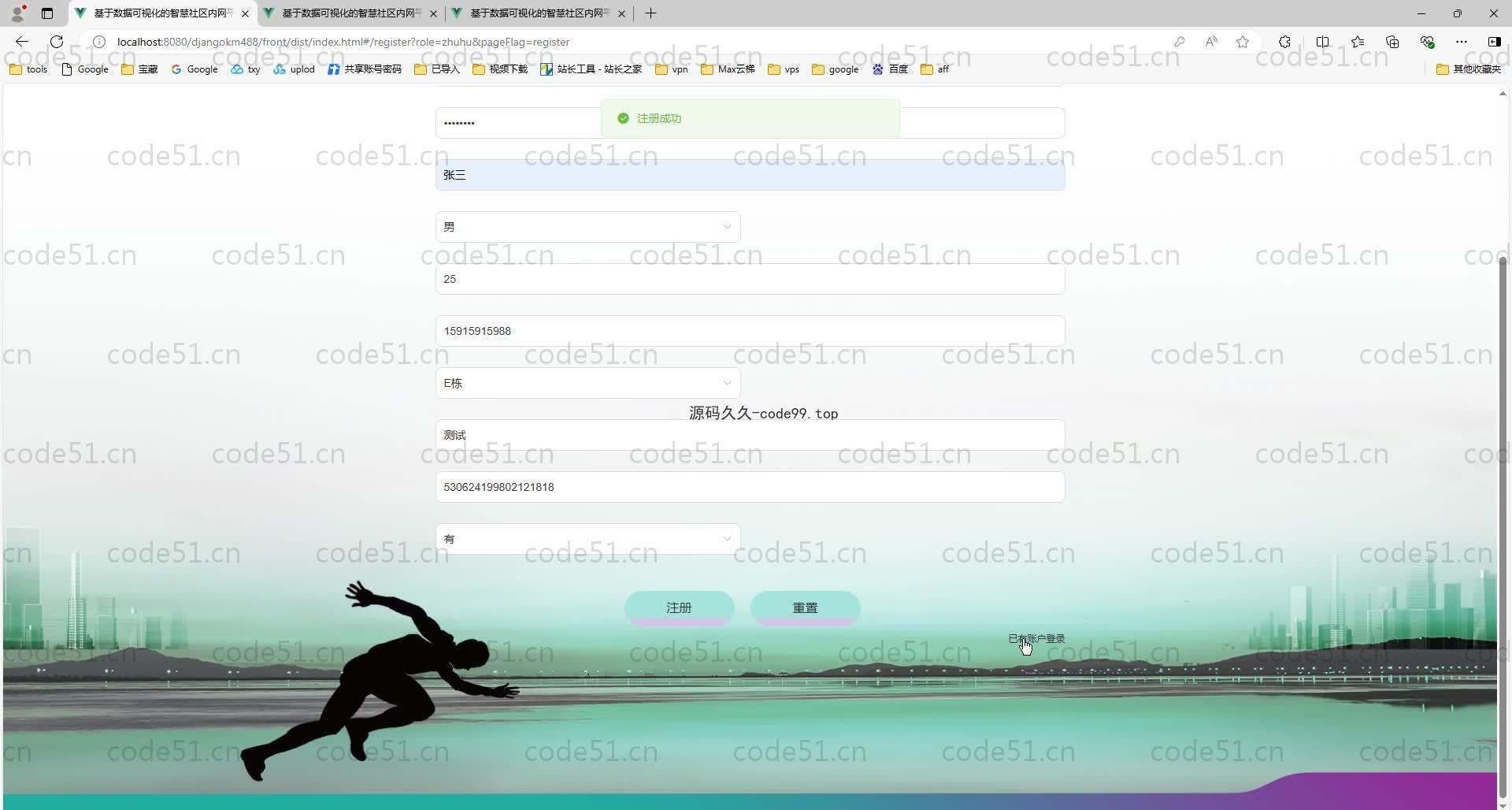Reload the current page
This screenshot has height=810, width=1512.
coord(57,42)
